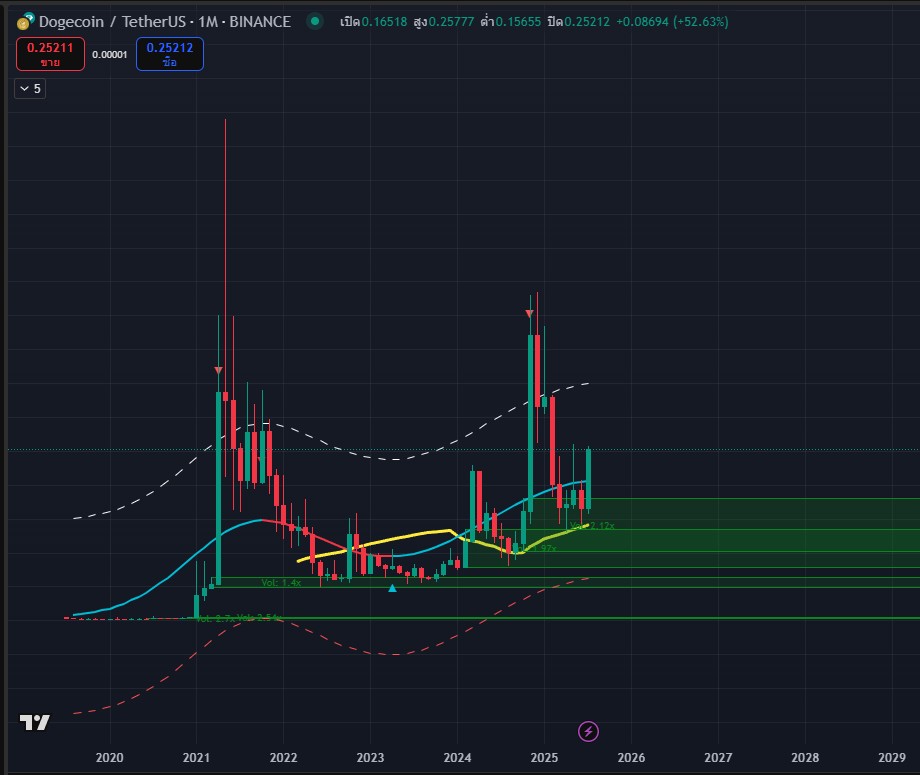Click the latest green monthly candle

588,479
